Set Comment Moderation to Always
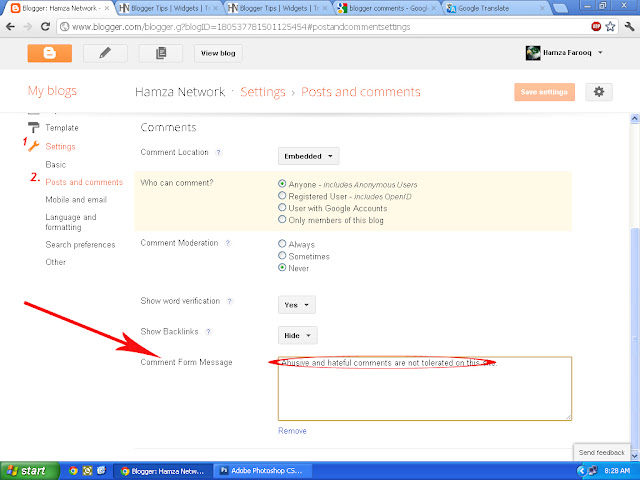Viewport: 640px width, 480px height. [x=282, y=244]
